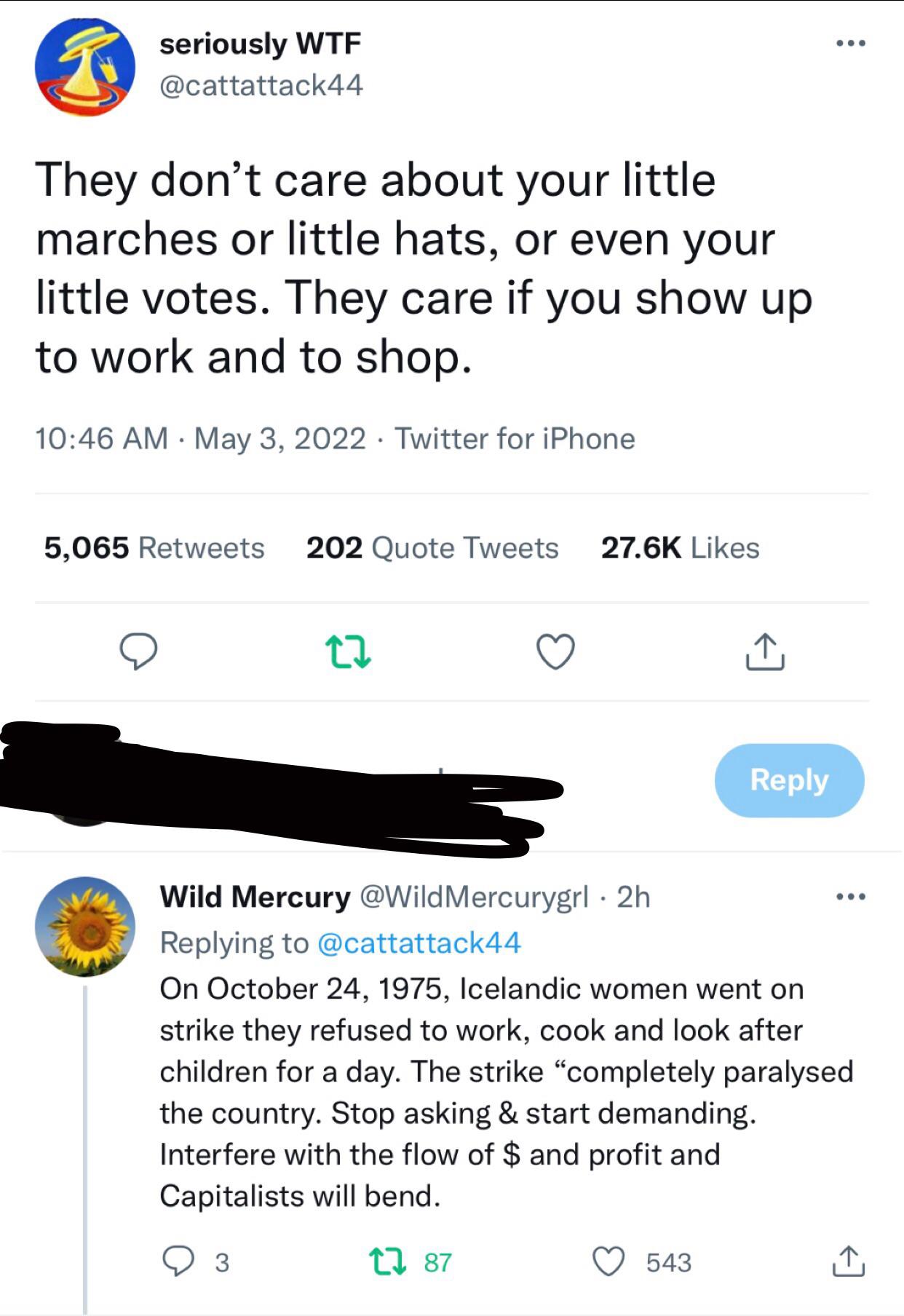Click the tweet timestamp 10:46 AM
904x1316 pixels.
click(102, 439)
